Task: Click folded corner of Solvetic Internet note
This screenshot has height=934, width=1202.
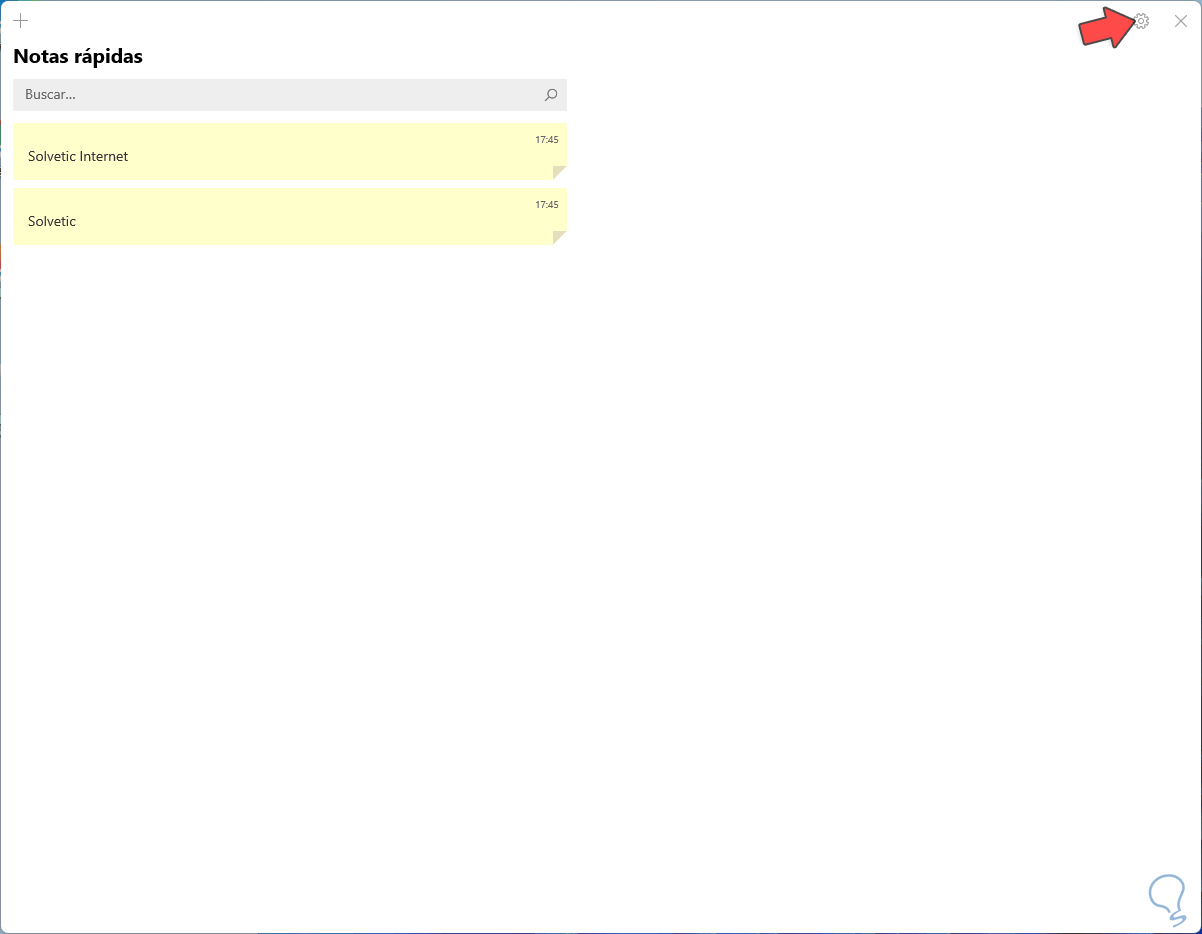Action: tap(559, 172)
